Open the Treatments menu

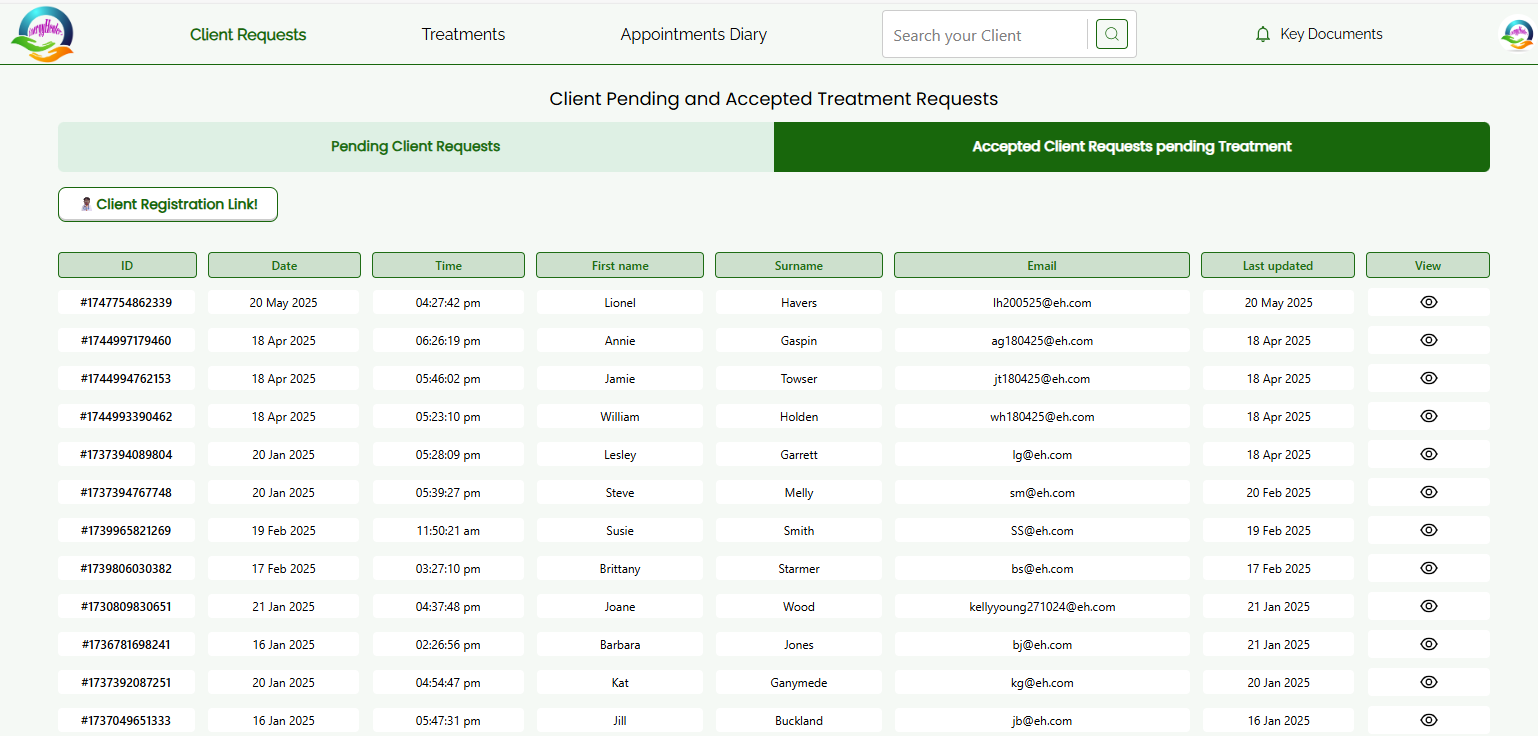point(463,35)
